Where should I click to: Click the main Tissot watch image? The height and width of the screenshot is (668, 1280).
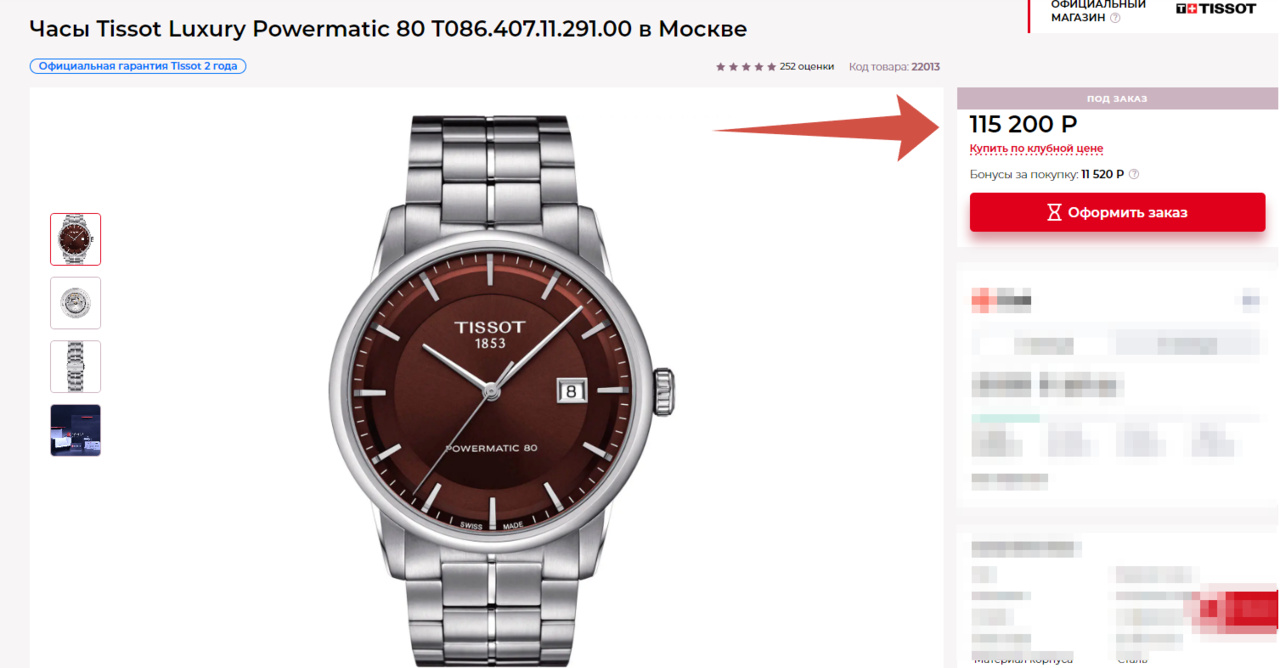coord(502,390)
